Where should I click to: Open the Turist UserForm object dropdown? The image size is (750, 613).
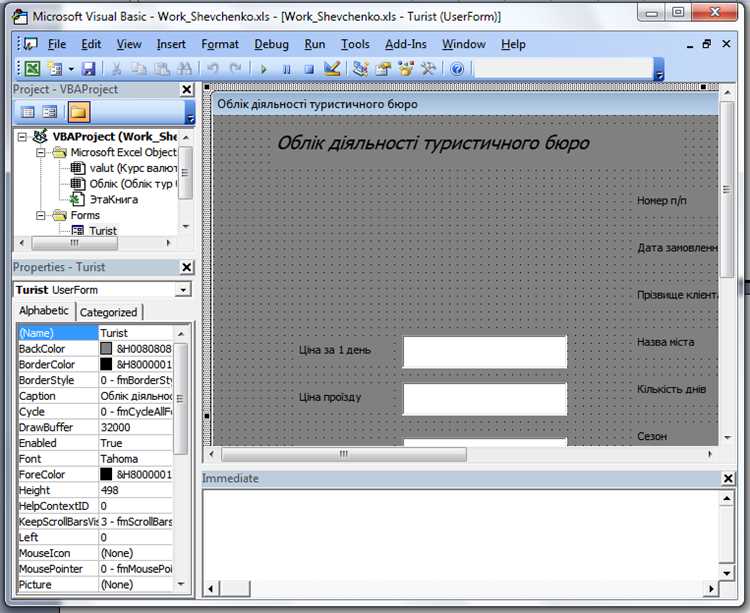[183, 290]
